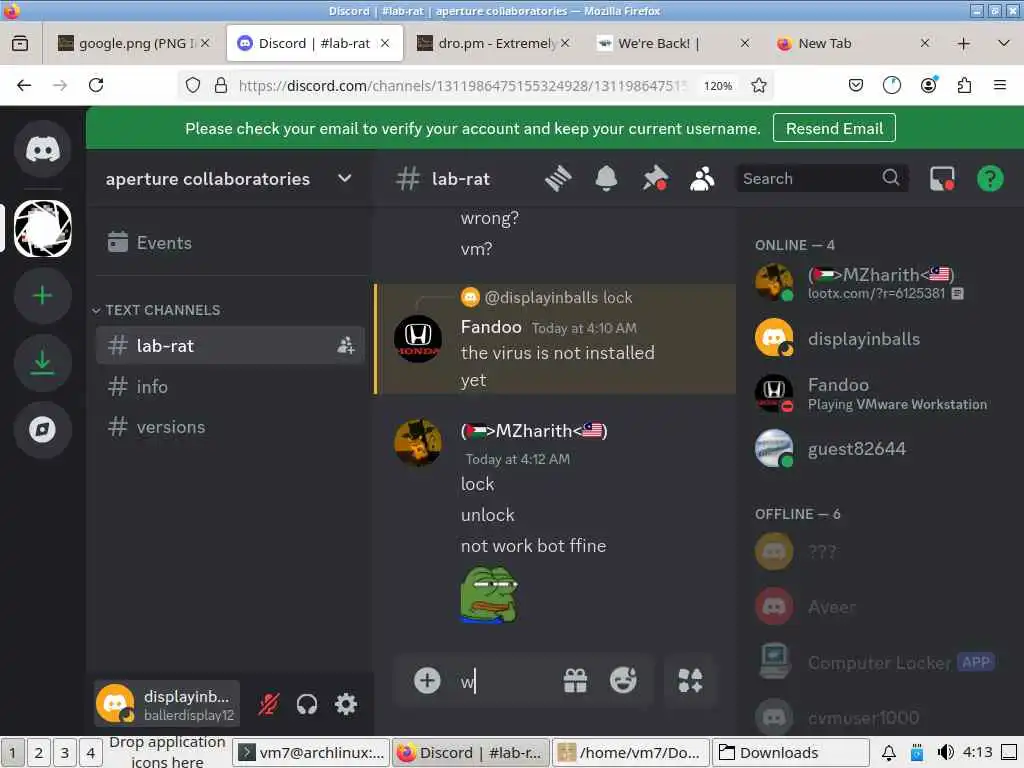Screen dimensions: 1024x768
Task: Select MZharith in online member list
Action: (x=878, y=283)
